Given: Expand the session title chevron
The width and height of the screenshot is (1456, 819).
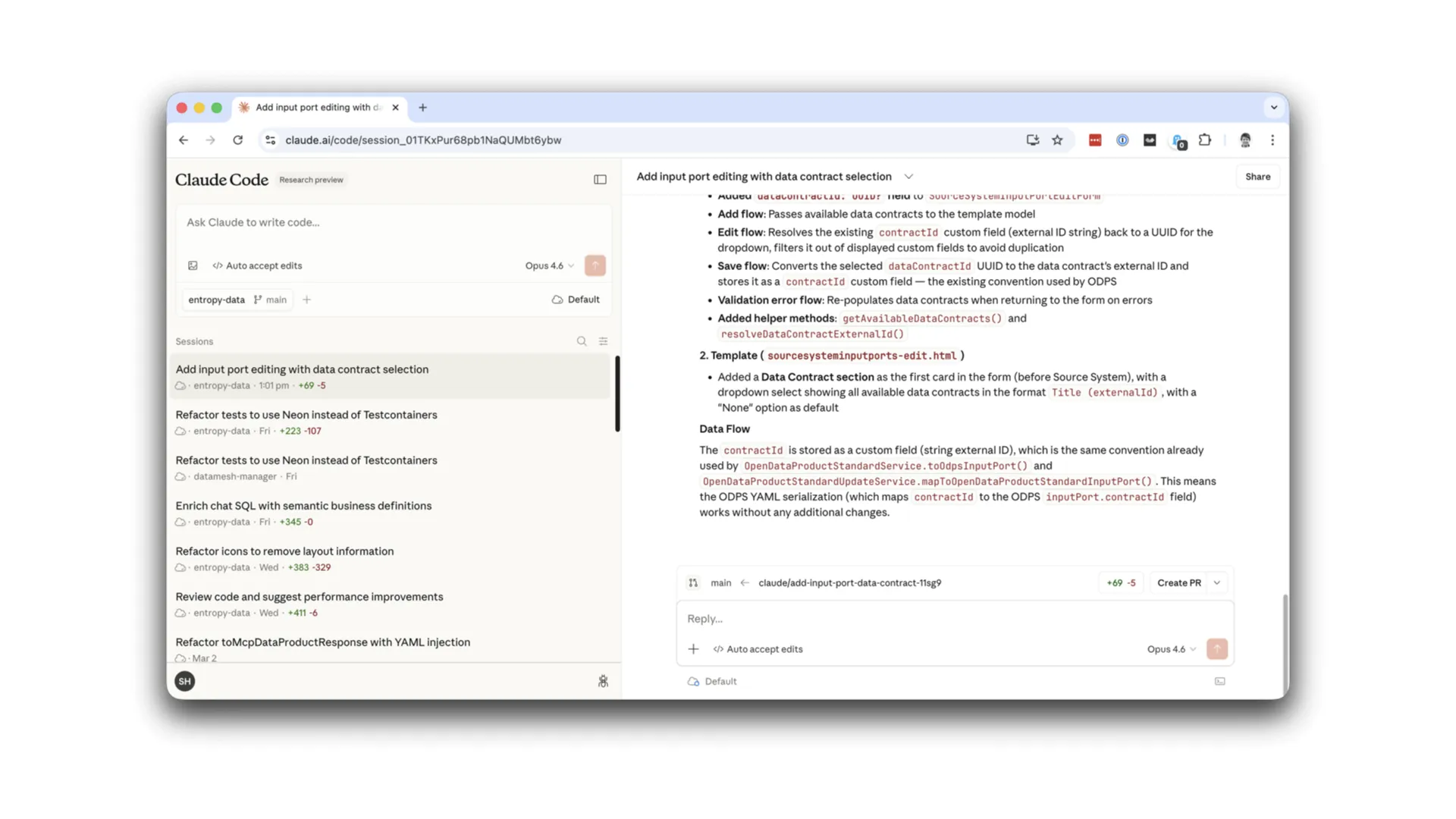Looking at the screenshot, I should click(908, 177).
